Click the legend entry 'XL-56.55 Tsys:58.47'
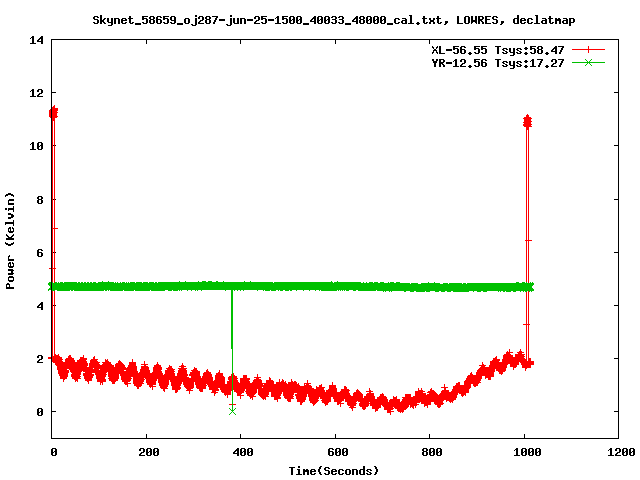 (498, 50)
